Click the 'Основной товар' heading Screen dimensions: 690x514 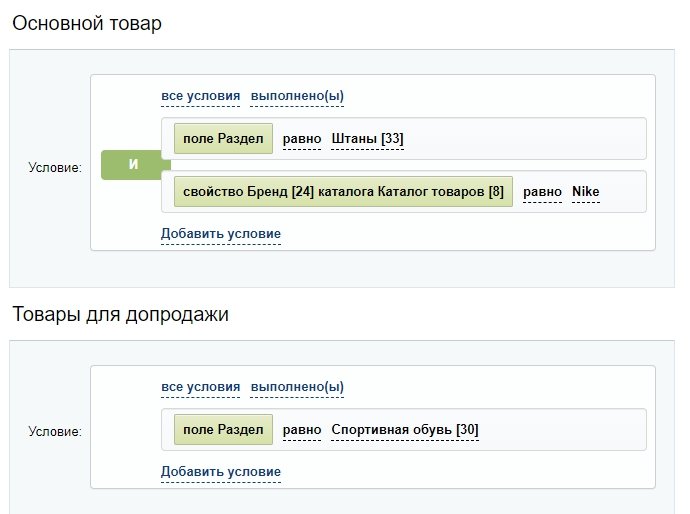pyautogui.click(x=87, y=23)
